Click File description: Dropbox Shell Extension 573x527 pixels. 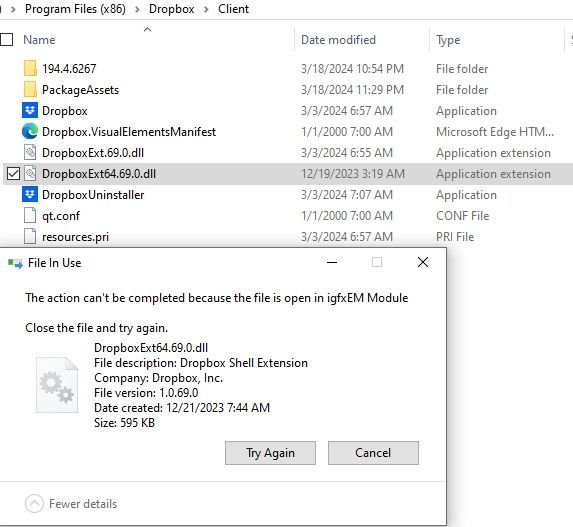[201, 363]
